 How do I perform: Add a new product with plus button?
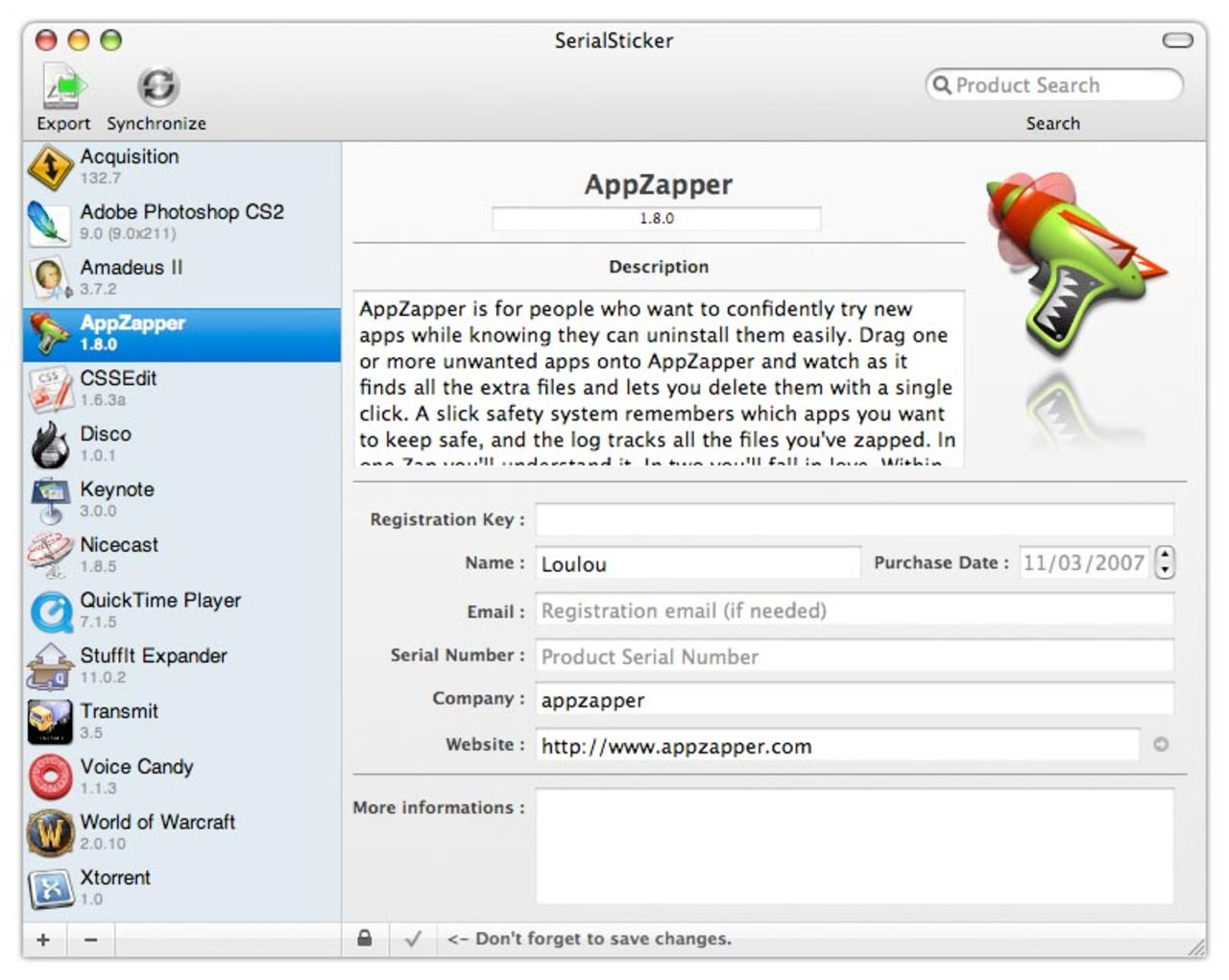click(43, 940)
